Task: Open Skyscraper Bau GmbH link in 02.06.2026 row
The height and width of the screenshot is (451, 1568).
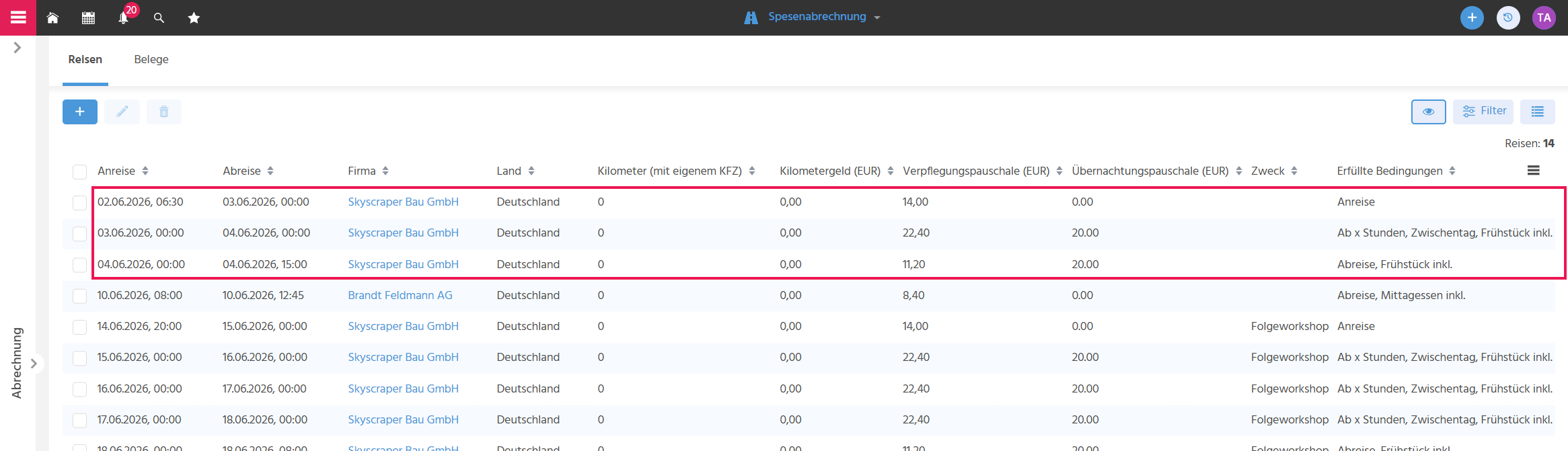Action: (403, 202)
